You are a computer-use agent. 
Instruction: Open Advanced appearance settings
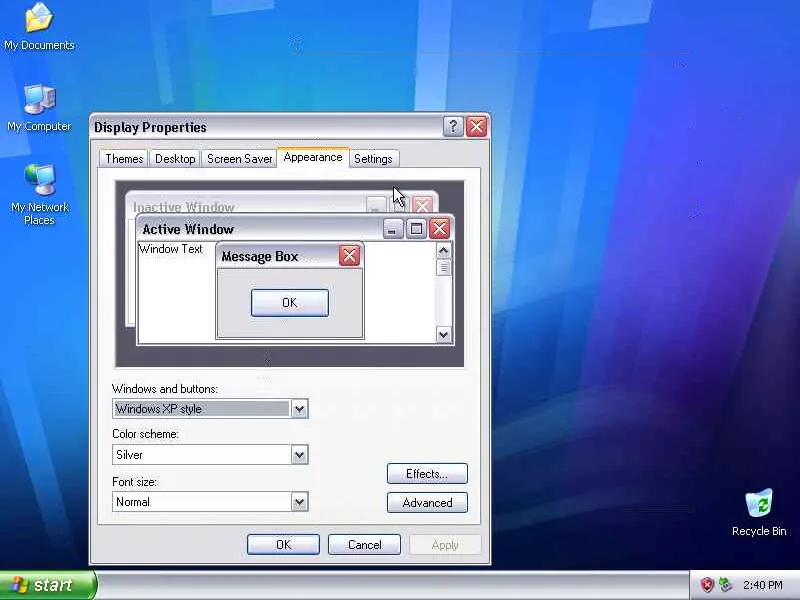[x=427, y=503]
